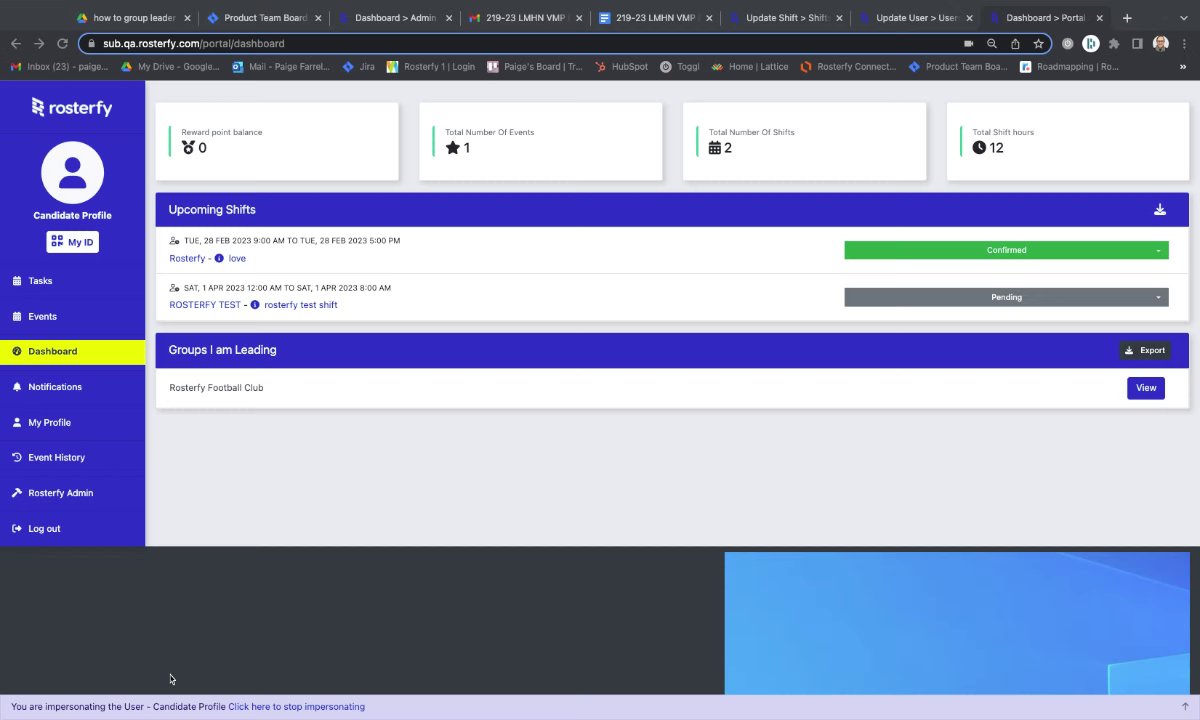1200x720 pixels.
Task: Click the zoom magnifier icon in address bar
Action: 992,44
